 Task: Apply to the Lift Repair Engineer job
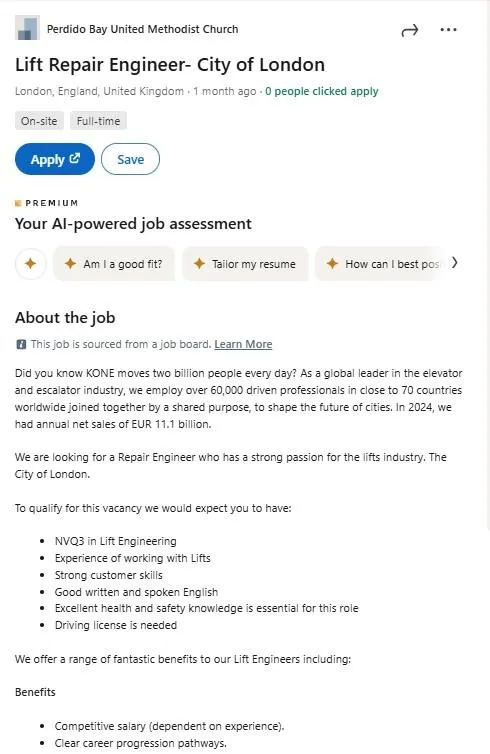[x=55, y=159]
